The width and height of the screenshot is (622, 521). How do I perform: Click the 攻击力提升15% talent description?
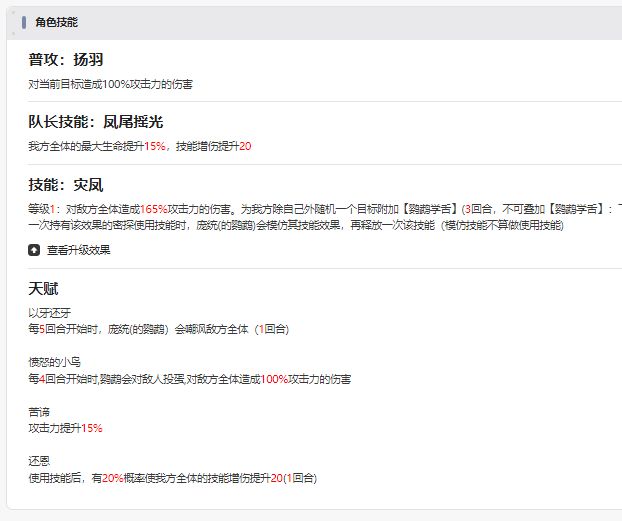(65, 428)
